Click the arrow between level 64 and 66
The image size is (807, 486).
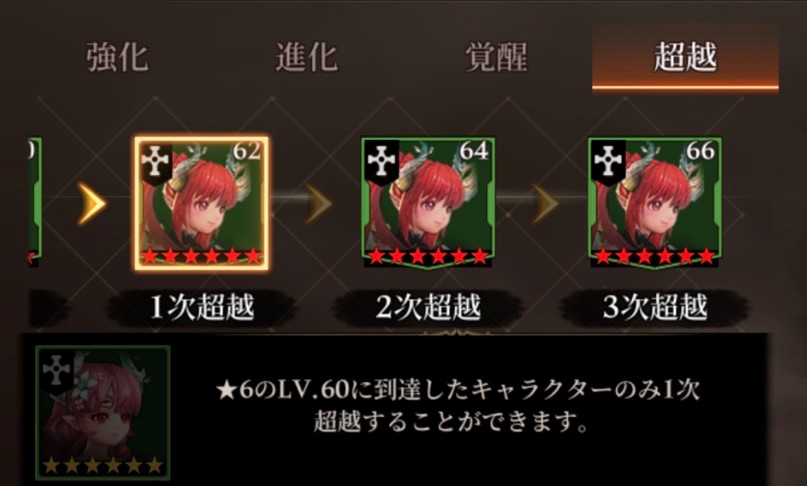545,203
